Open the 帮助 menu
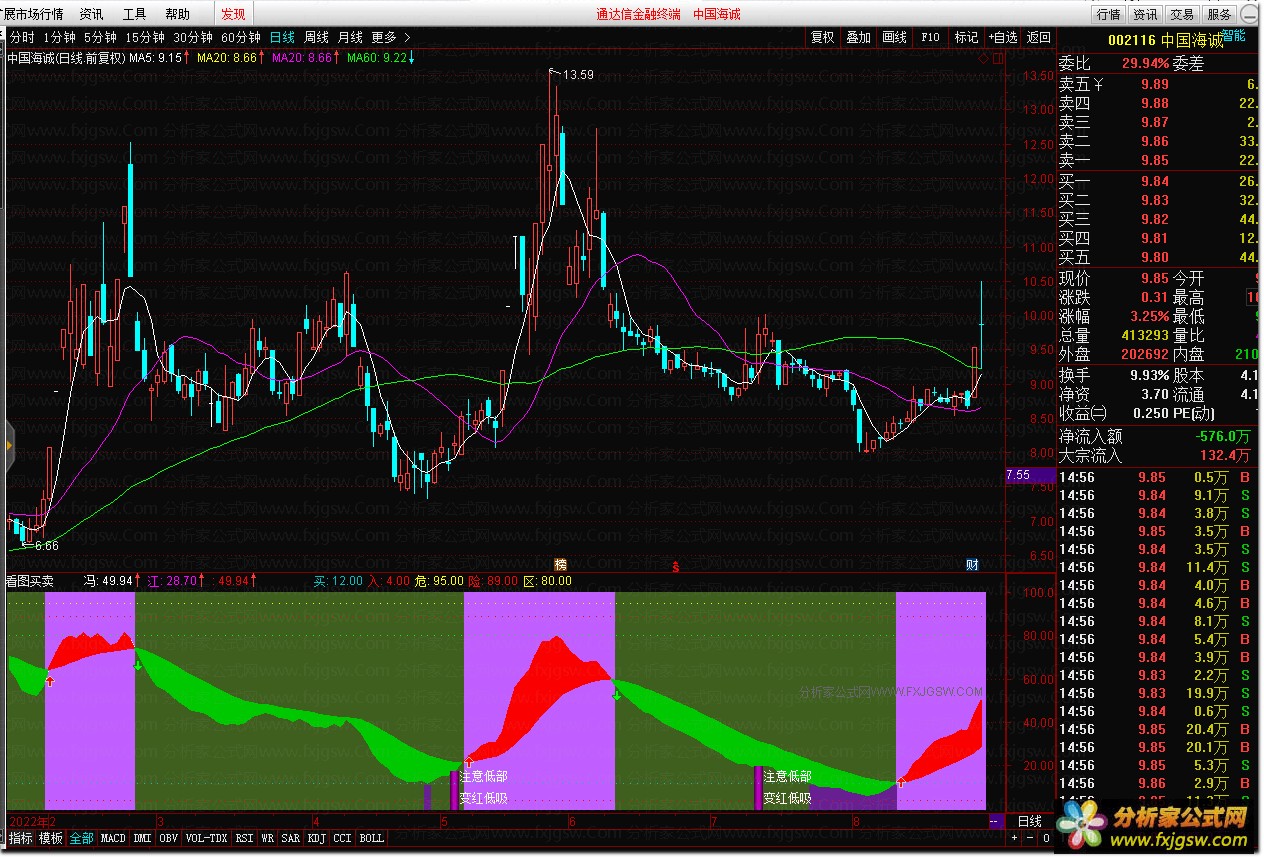The height and width of the screenshot is (857, 1264). coord(177,14)
